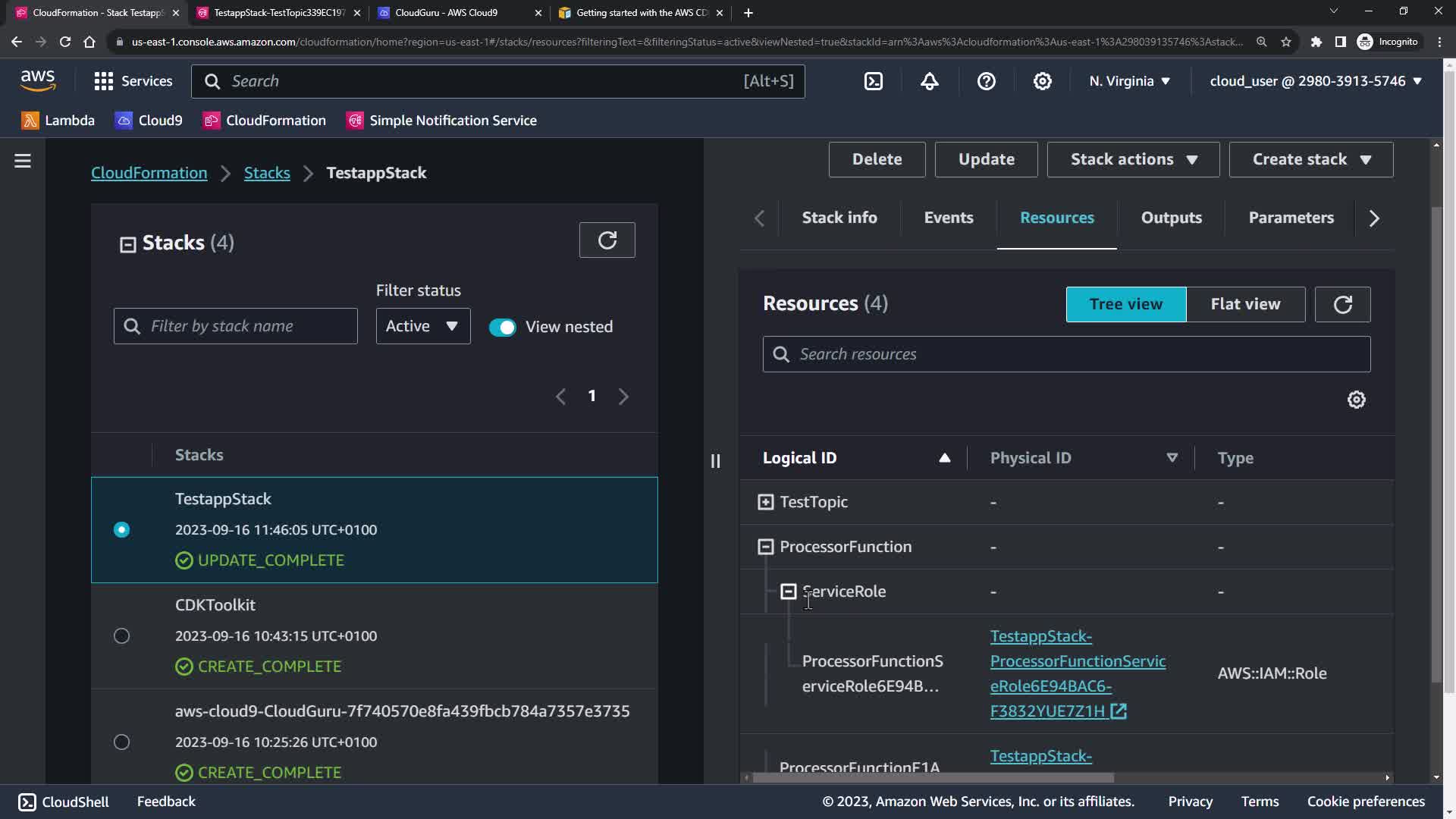The image size is (1456, 819).
Task: Select the aws-cloud9-CloudGuru stack radio button
Action: click(x=121, y=742)
